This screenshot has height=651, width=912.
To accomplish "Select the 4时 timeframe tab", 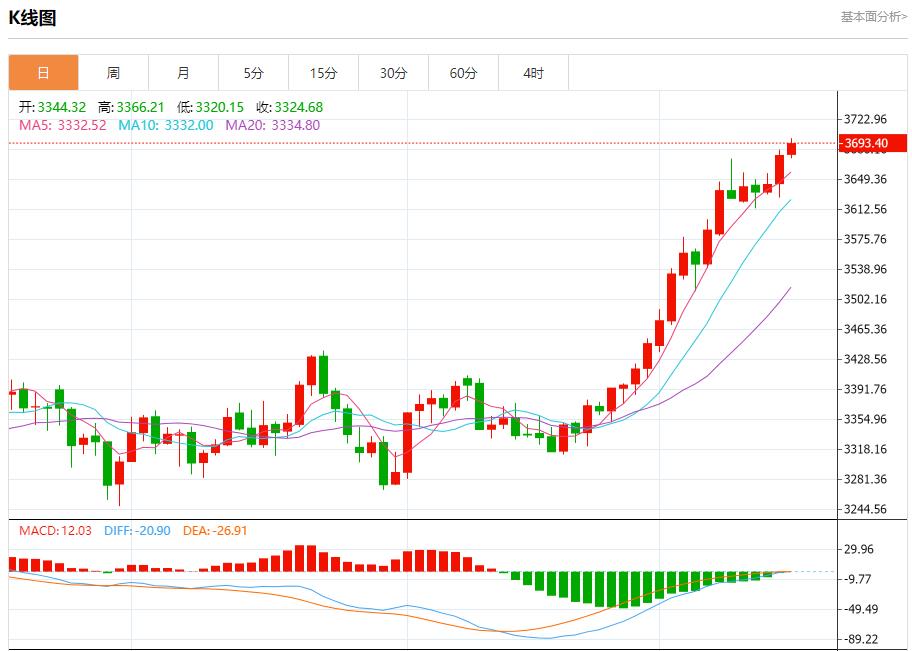I will 533,72.
